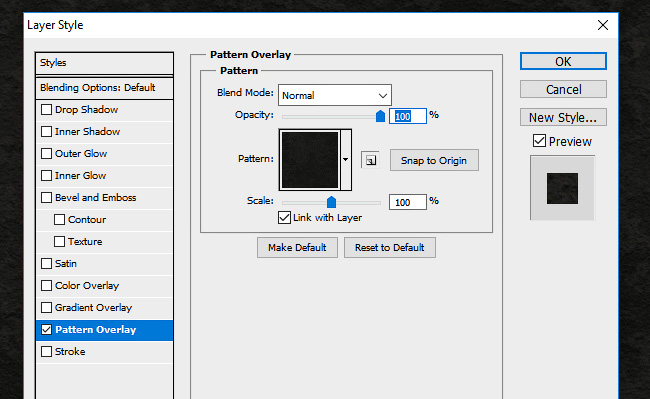Enable Drop Shadow checkbox

[x=46, y=109]
